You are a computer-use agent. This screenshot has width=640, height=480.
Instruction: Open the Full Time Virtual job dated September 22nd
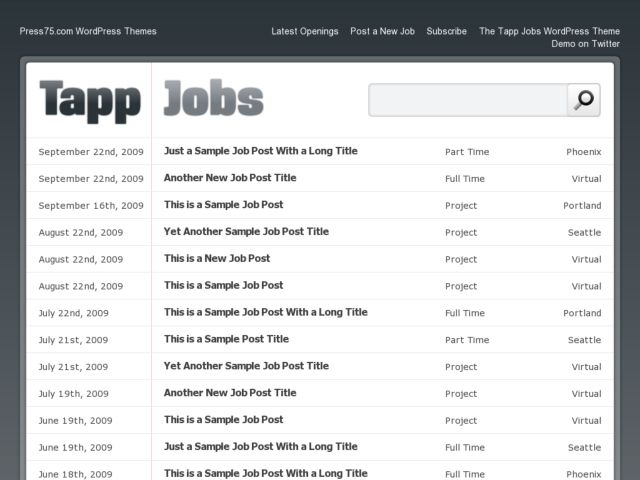[230, 178]
